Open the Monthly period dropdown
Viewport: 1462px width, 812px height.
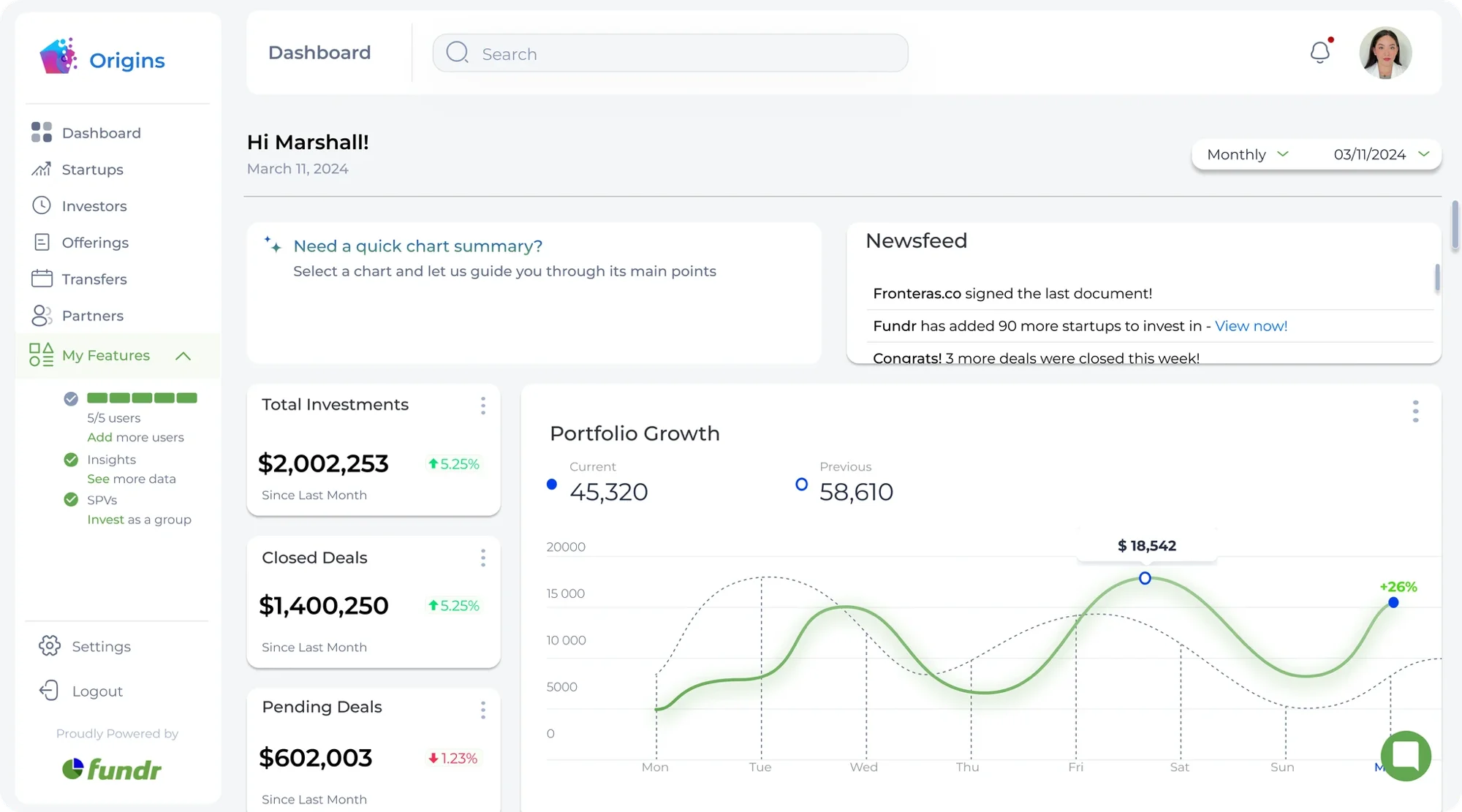[1248, 154]
